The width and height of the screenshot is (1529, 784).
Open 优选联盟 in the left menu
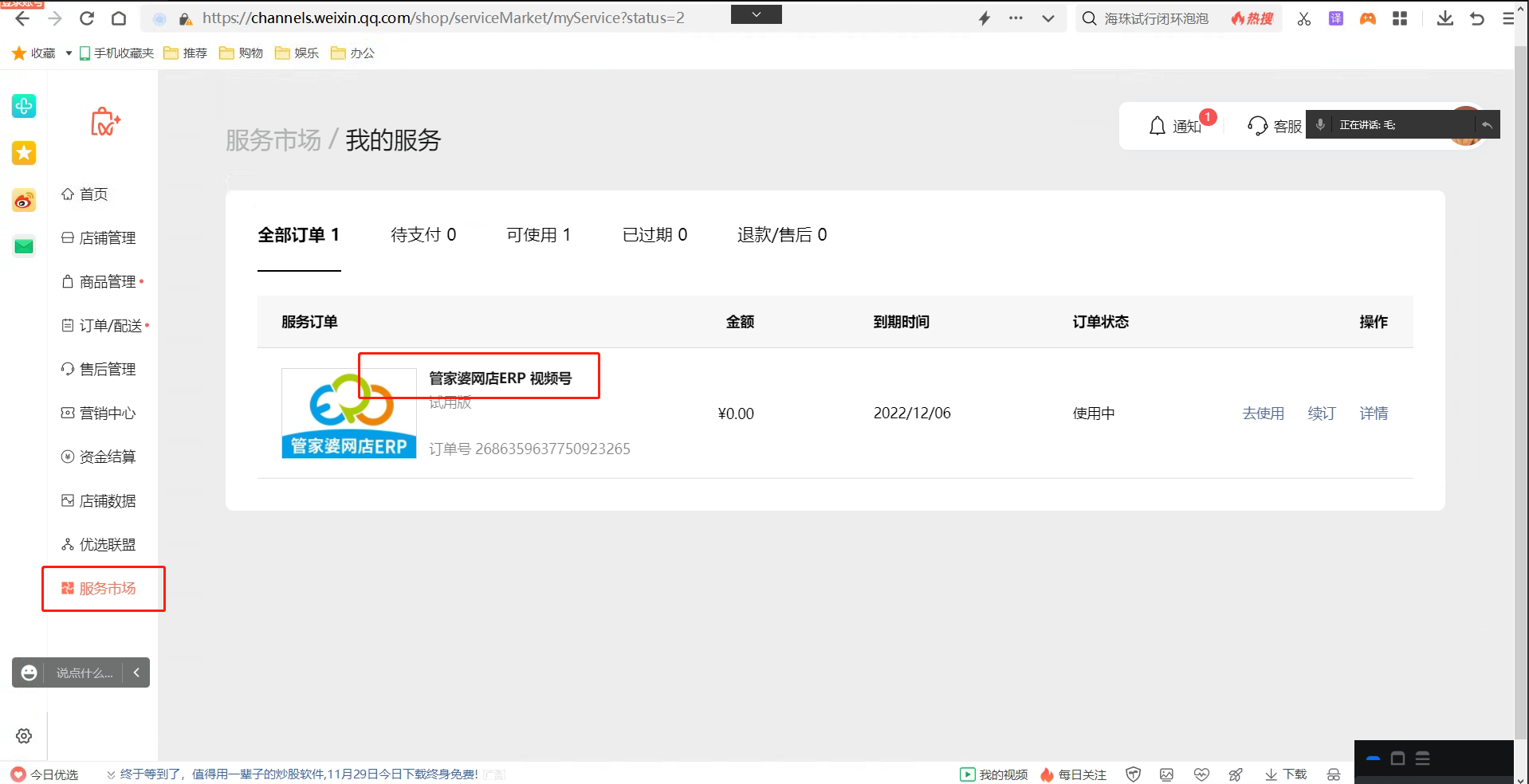[99, 544]
